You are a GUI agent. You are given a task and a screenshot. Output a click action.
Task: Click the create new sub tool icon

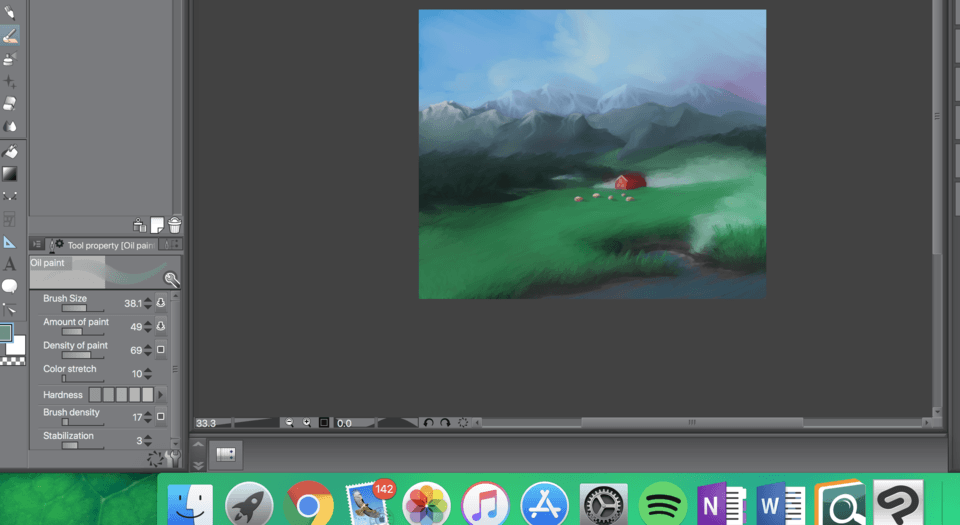(x=157, y=225)
